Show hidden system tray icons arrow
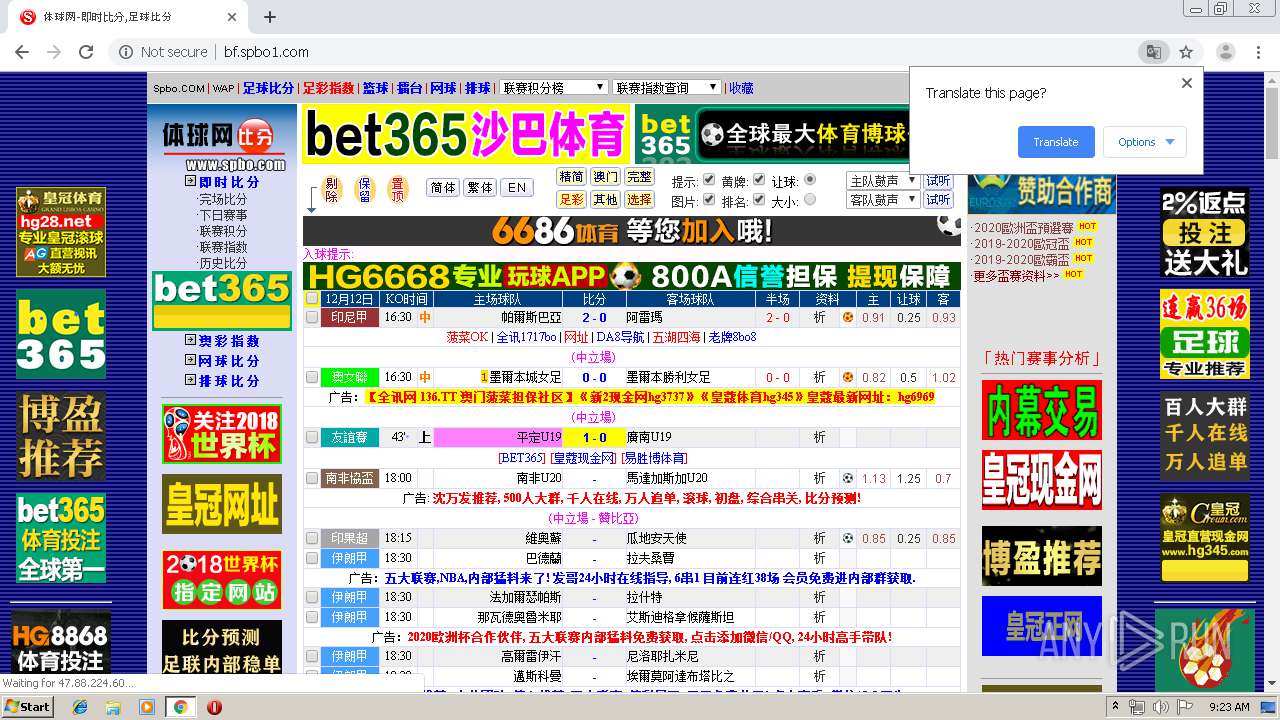Image resolution: width=1280 pixels, height=720 pixels. tap(1116, 707)
